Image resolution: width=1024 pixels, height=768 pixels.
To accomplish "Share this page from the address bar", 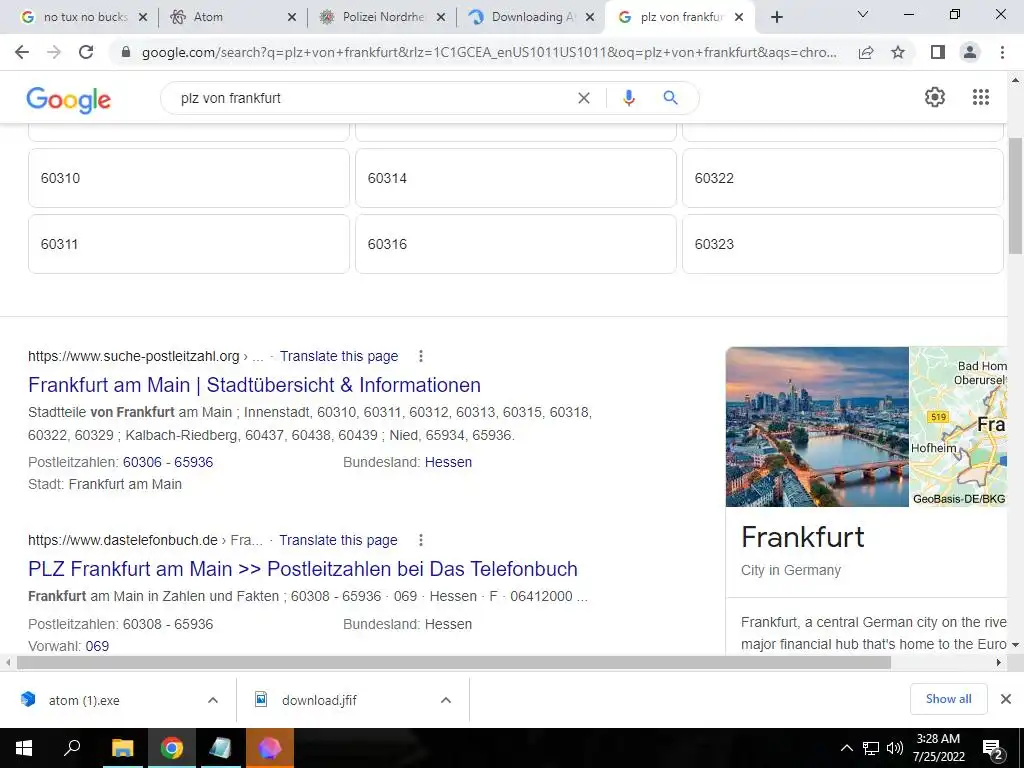I will pos(866,52).
